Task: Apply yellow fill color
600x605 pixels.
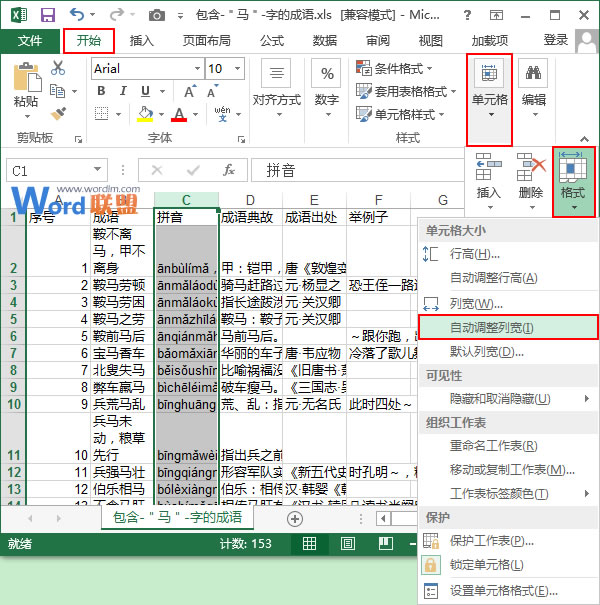Action: coord(145,114)
